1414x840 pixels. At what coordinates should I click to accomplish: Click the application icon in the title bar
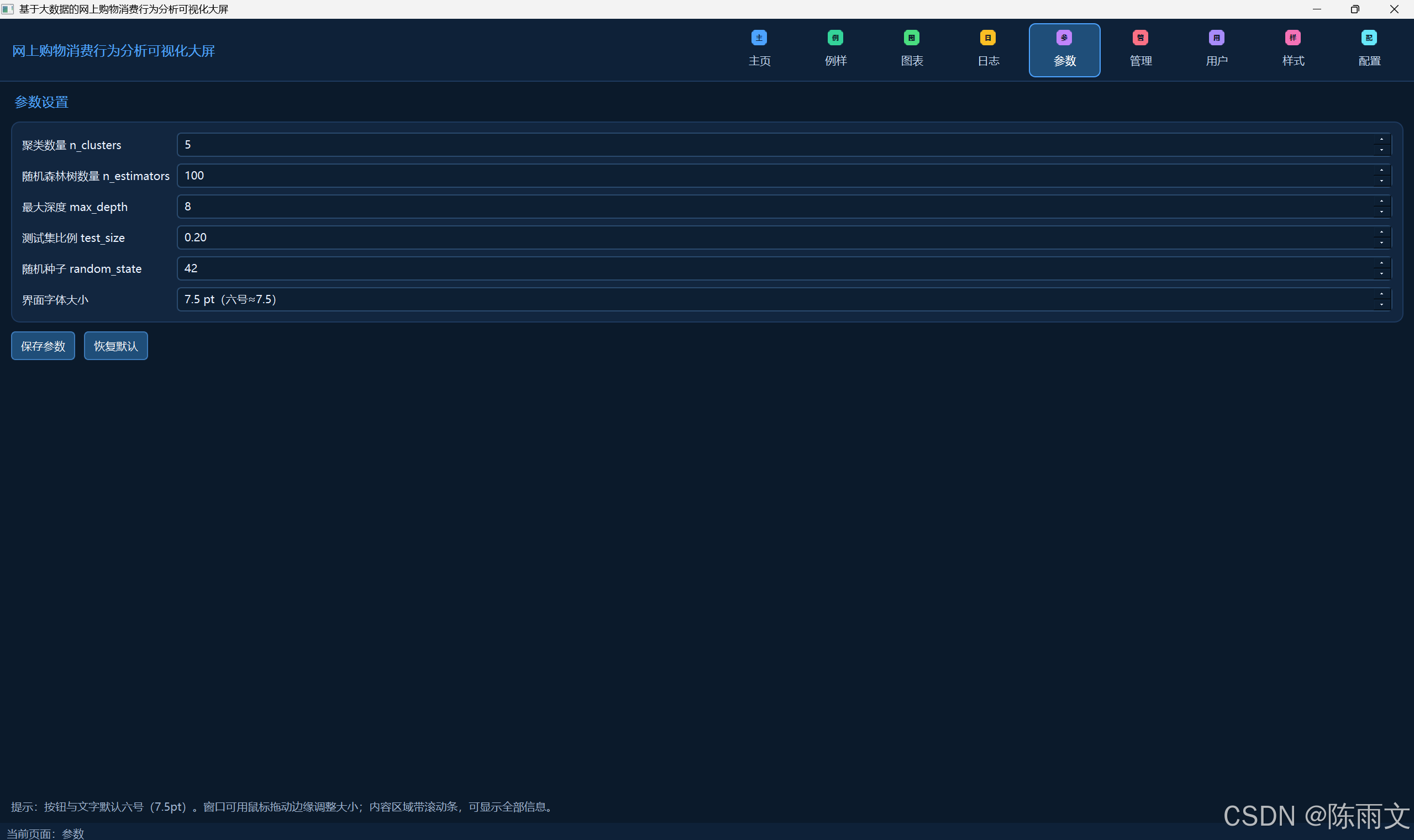coord(8,9)
